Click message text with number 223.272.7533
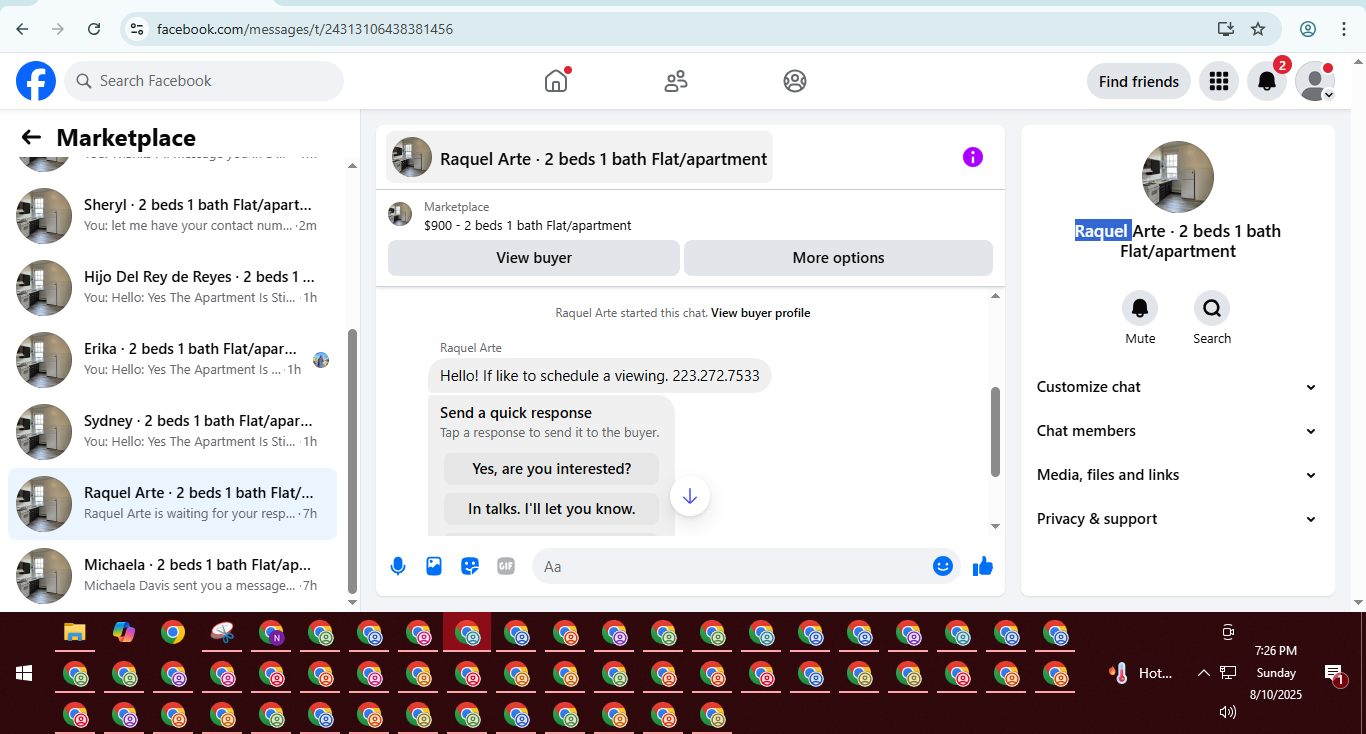This screenshot has width=1366, height=734. (600, 376)
